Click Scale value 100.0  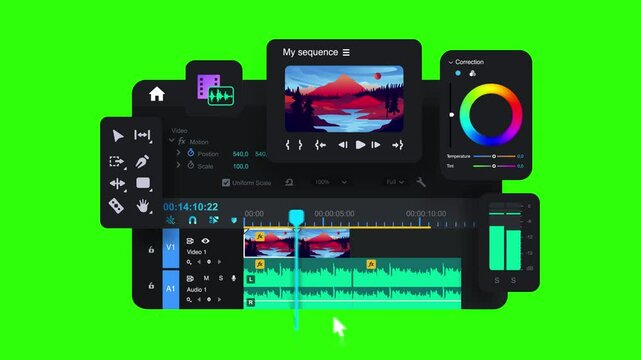tap(240, 166)
